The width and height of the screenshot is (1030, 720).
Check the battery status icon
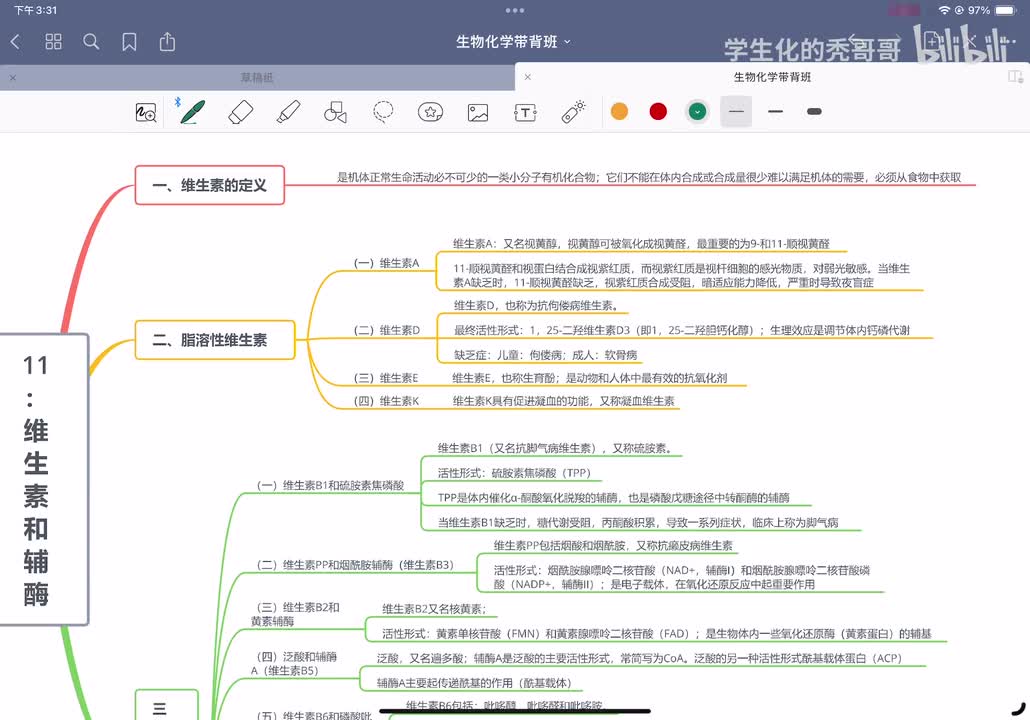click(1006, 11)
